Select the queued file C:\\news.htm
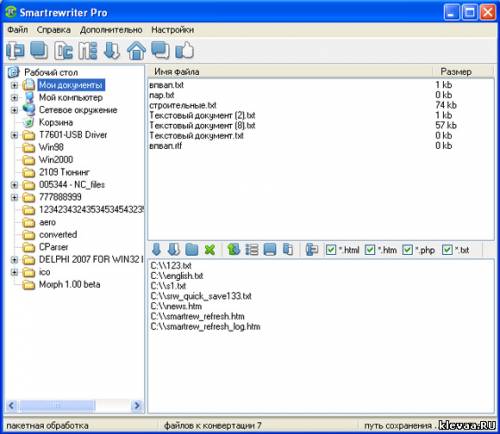Screen dimensions: 500x434 pos(176,306)
